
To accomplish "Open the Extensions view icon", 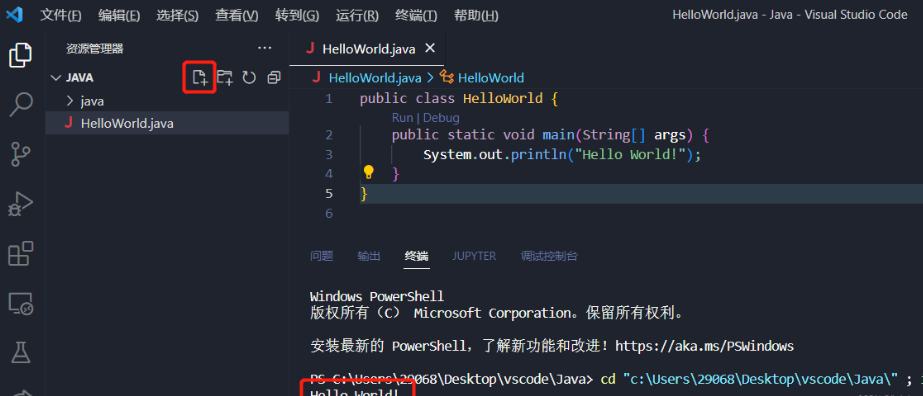I will pyautogui.click(x=21, y=254).
